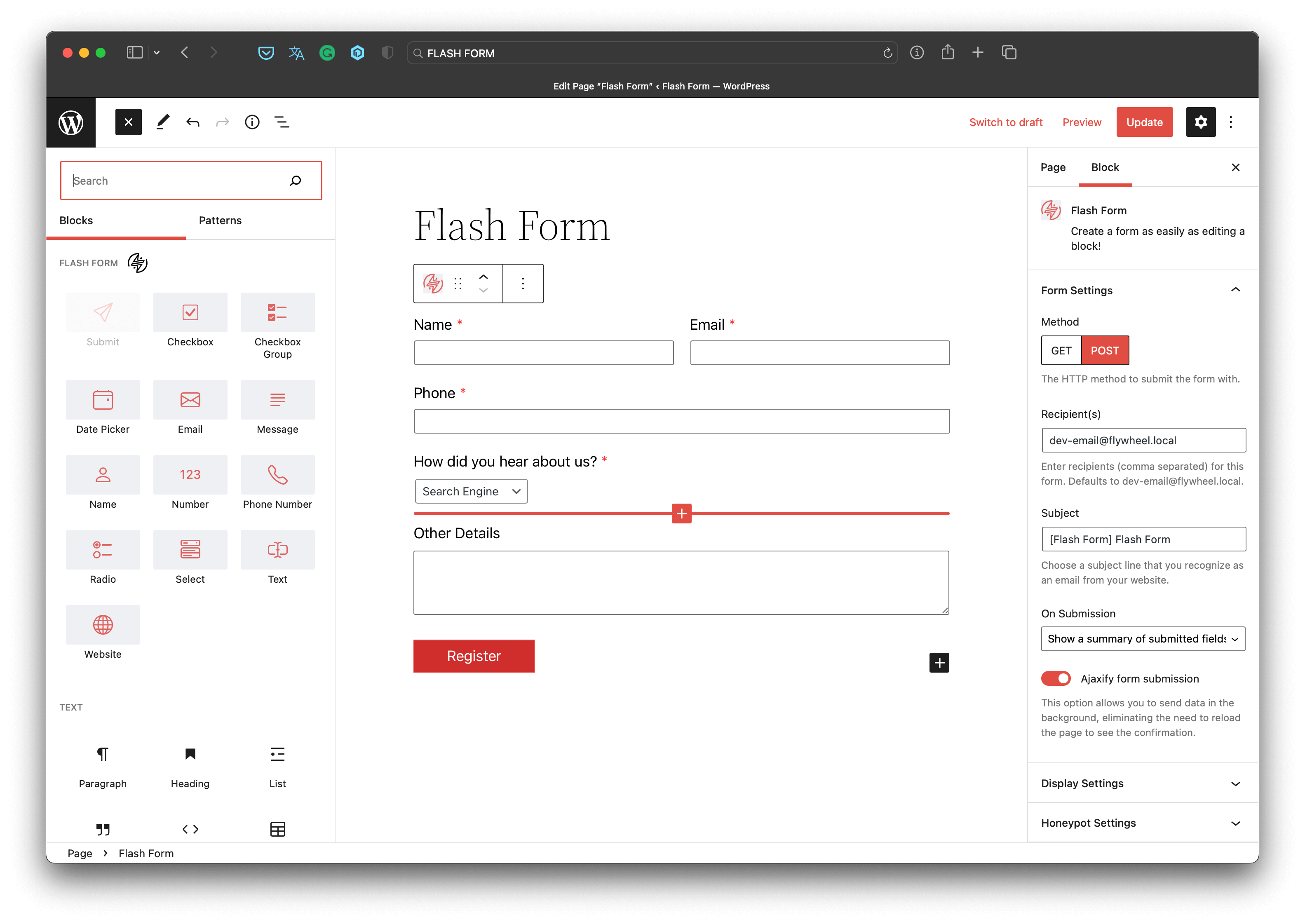Reload the page in browser
Viewport: 1305px width, 924px height.
[x=887, y=53]
